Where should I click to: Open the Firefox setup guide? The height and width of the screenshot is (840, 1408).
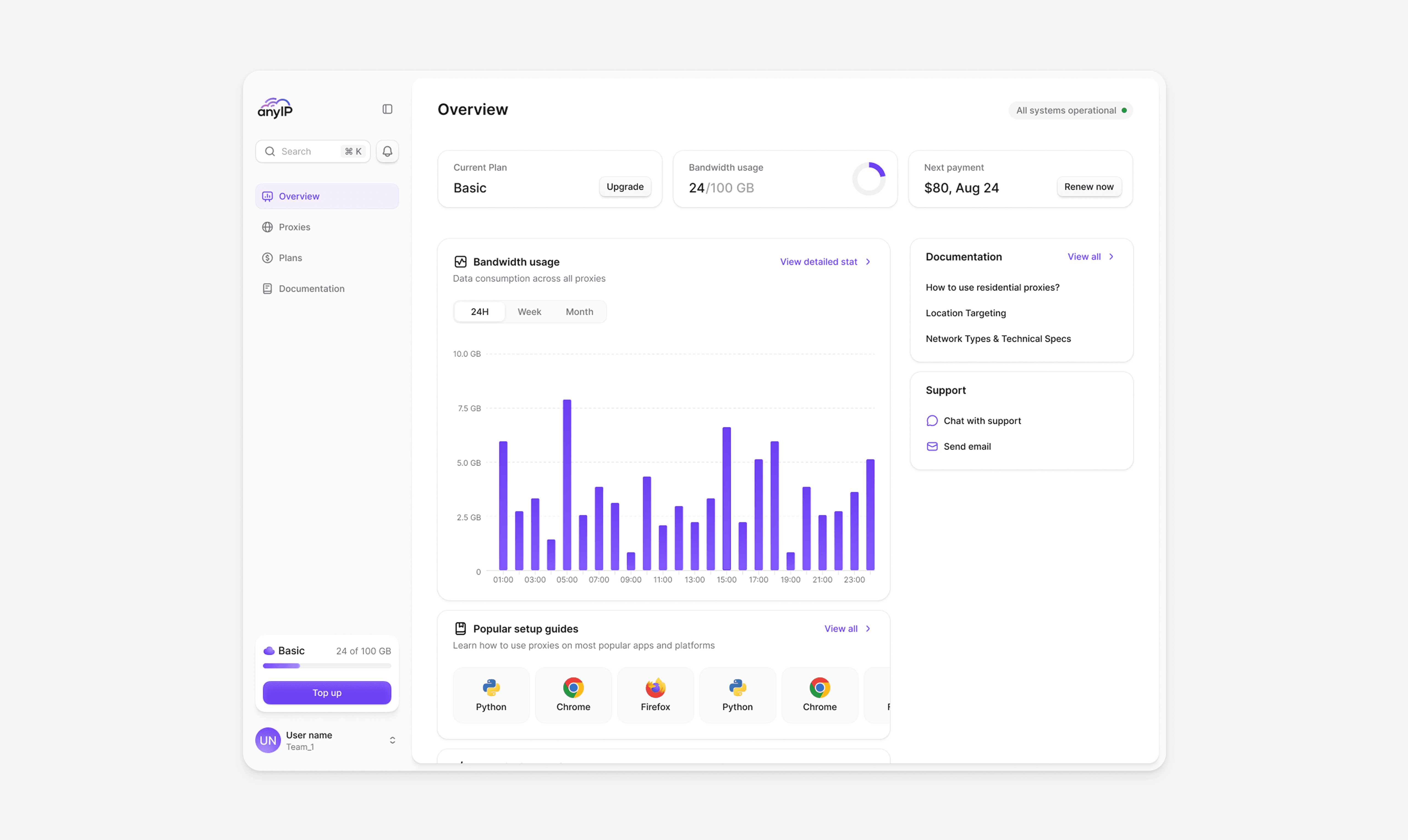(655, 695)
